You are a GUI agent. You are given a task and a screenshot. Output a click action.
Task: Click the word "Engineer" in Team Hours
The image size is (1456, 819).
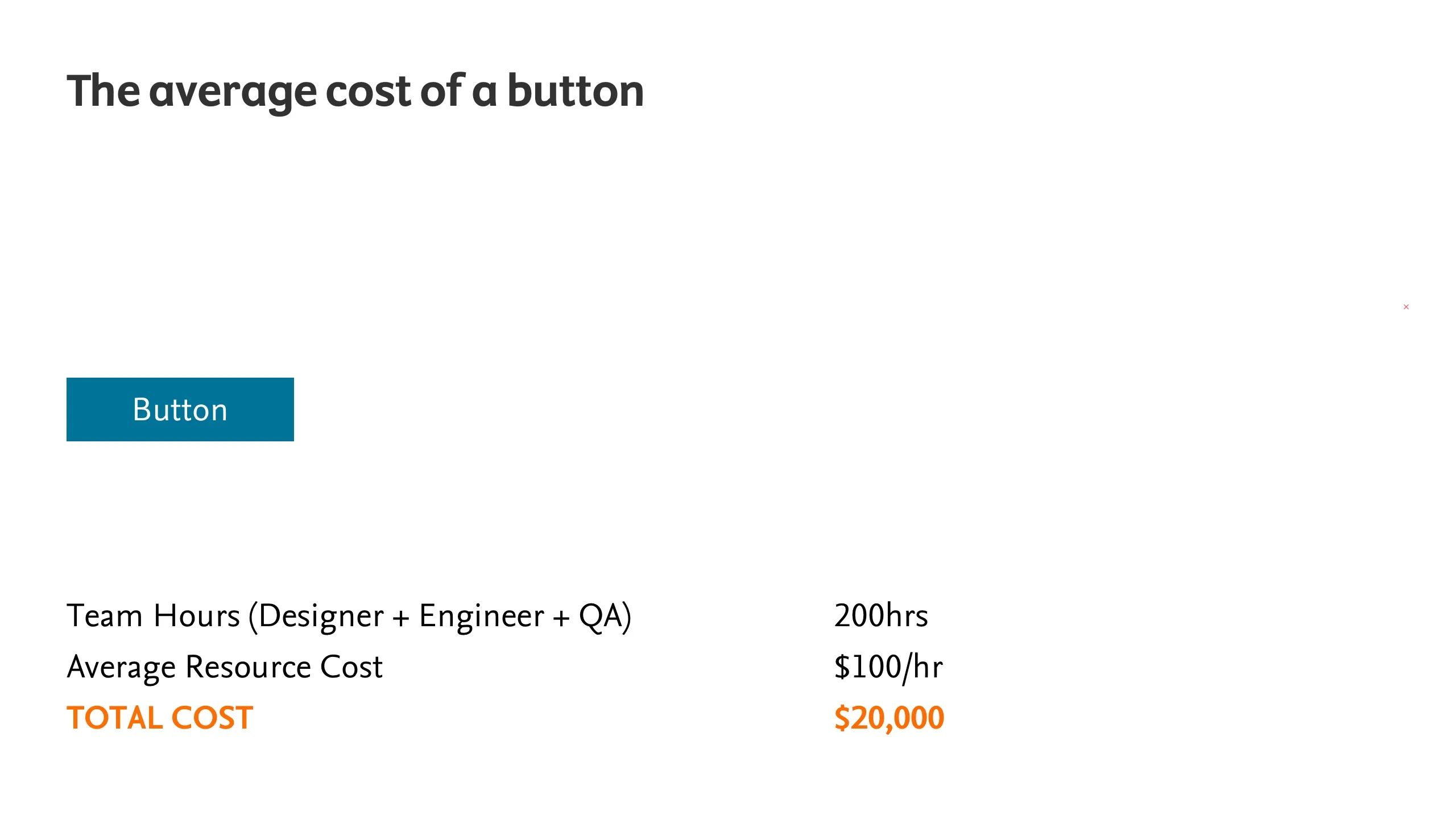tap(482, 617)
